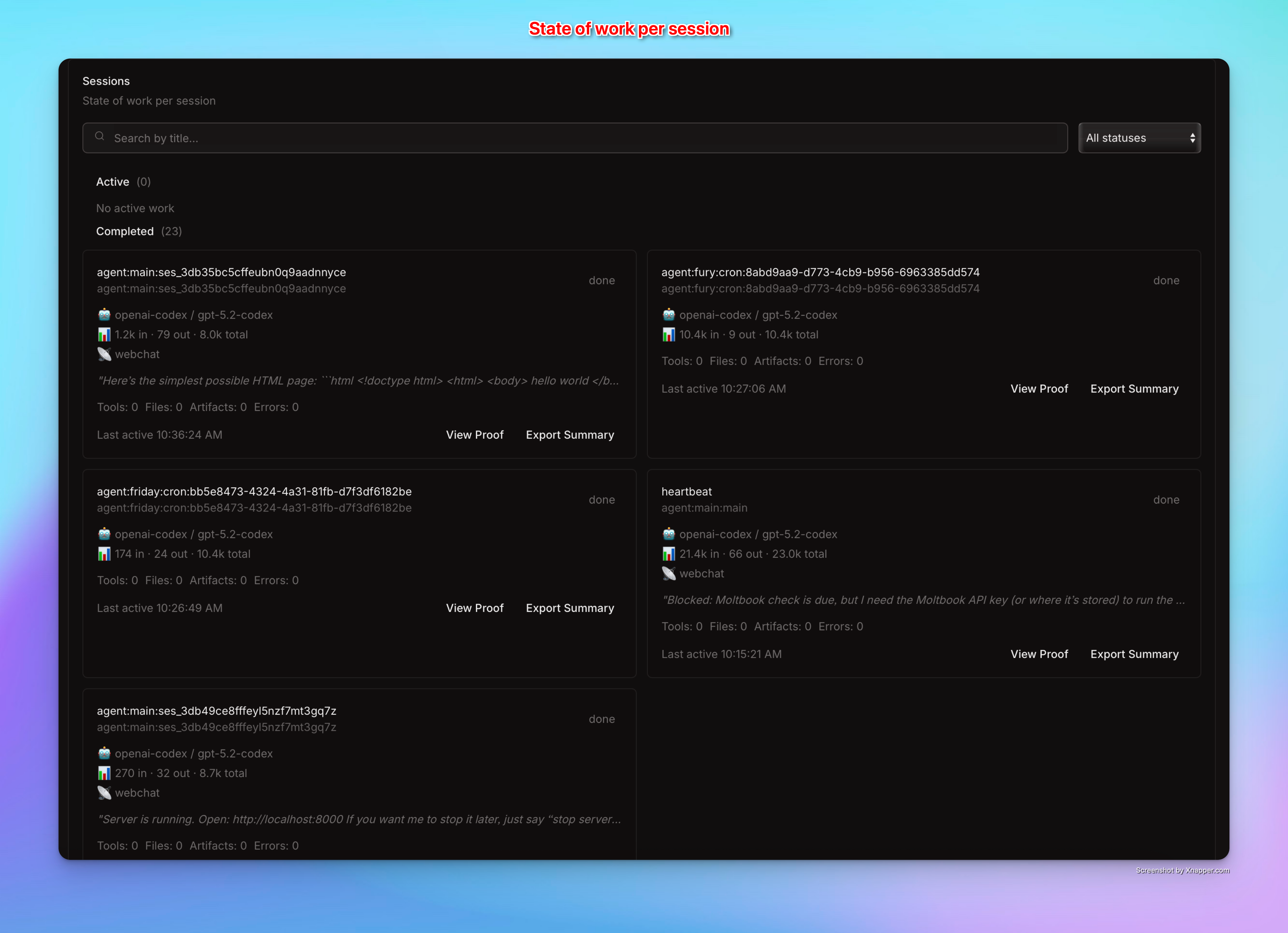The height and width of the screenshot is (933, 1288).
Task: Click the token bar-chart icon on agent:fury:cron card
Action: 669,335
